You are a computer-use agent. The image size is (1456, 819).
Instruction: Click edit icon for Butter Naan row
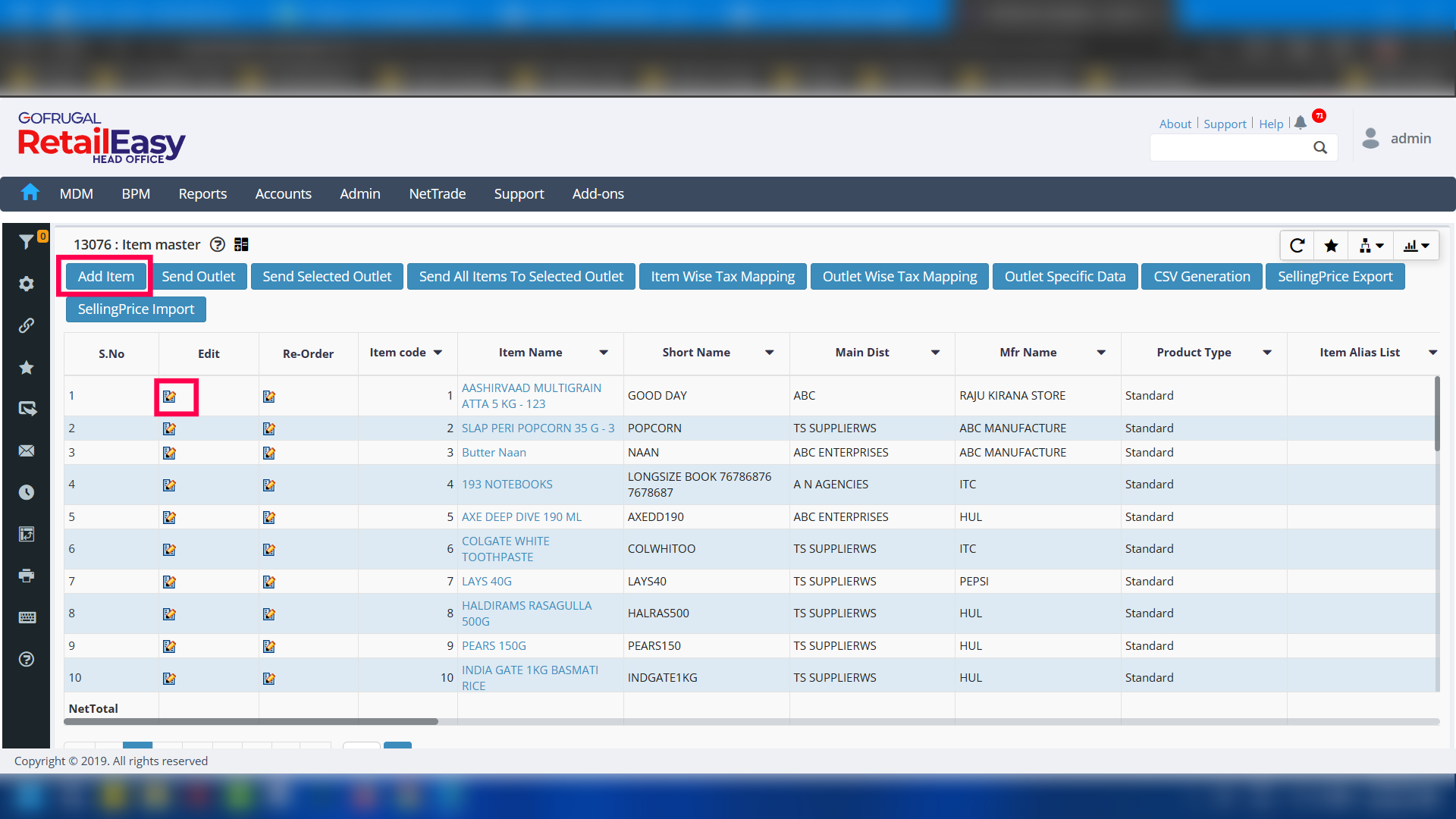point(169,453)
